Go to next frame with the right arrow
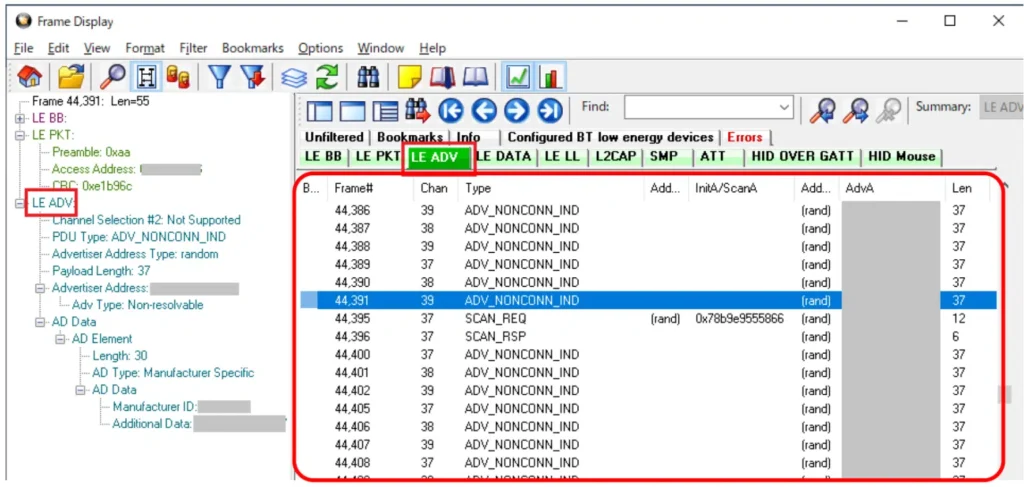The image size is (1024, 487). click(x=517, y=110)
